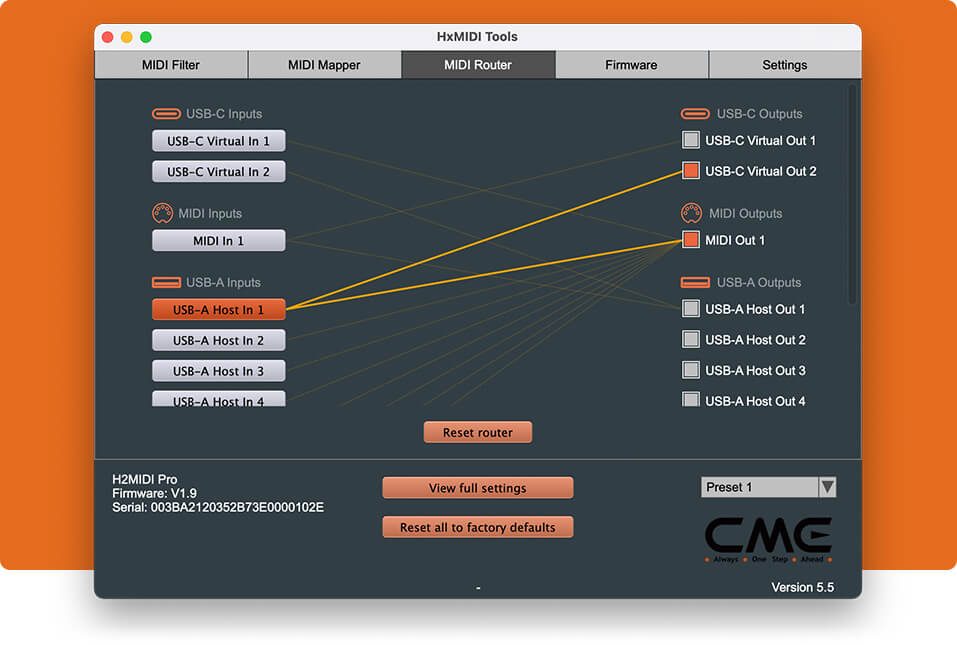The width and height of the screenshot is (957, 645).
Task: Open the MIDI Mapper tab
Action: tap(324, 65)
